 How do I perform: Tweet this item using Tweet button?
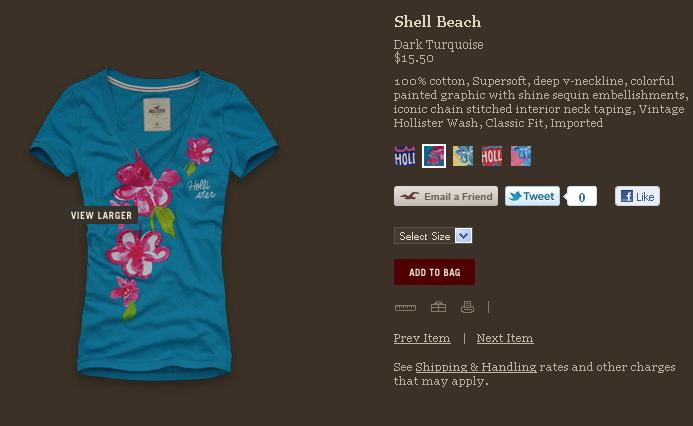pos(532,196)
